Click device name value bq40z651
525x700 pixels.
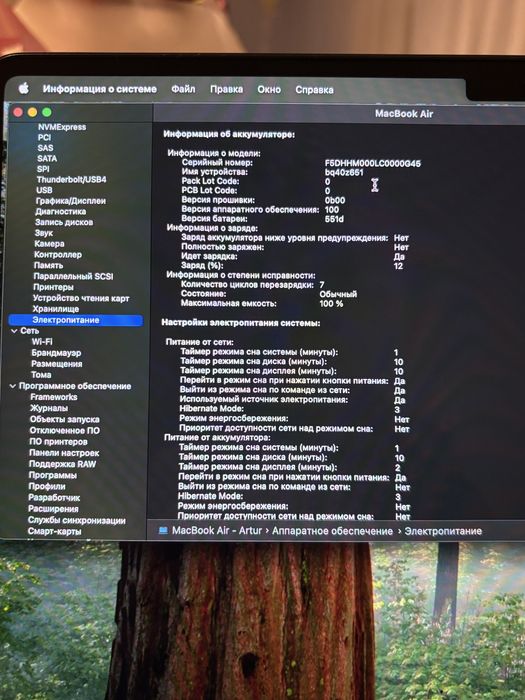pyautogui.click(x=344, y=172)
